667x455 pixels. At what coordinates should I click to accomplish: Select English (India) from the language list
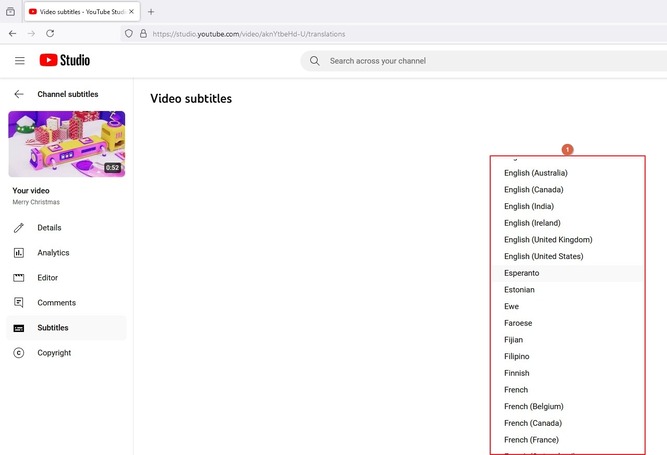tap(568, 206)
